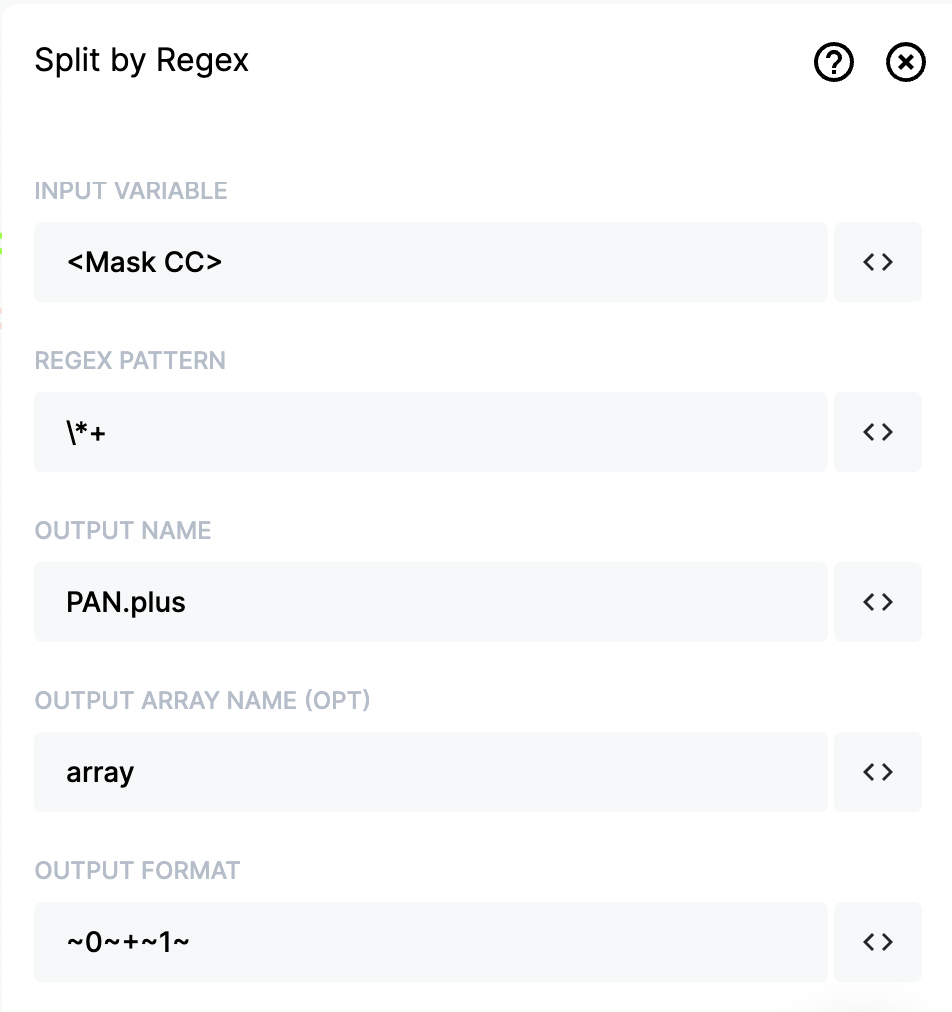This screenshot has height=1012, width=952.
Task: Click the INPUT VARIABLE label
Action: (x=131, y=191)
